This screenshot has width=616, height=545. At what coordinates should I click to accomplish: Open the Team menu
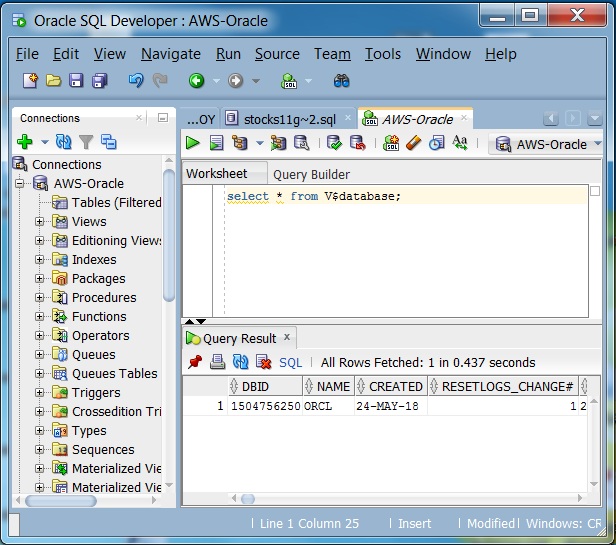[x=332, y=54]
